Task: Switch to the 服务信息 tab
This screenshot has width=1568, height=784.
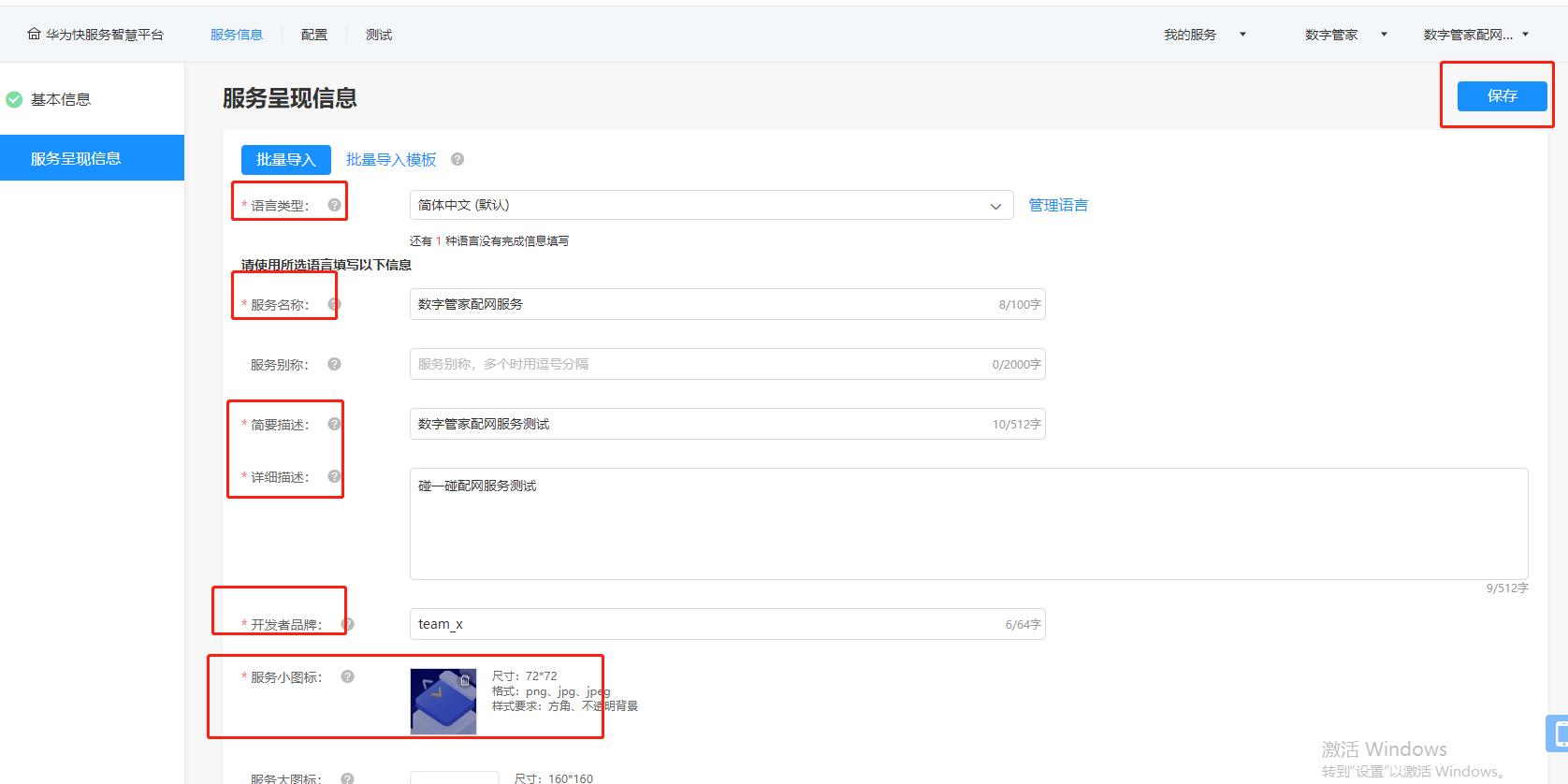Action: click(x=236, y=35)
